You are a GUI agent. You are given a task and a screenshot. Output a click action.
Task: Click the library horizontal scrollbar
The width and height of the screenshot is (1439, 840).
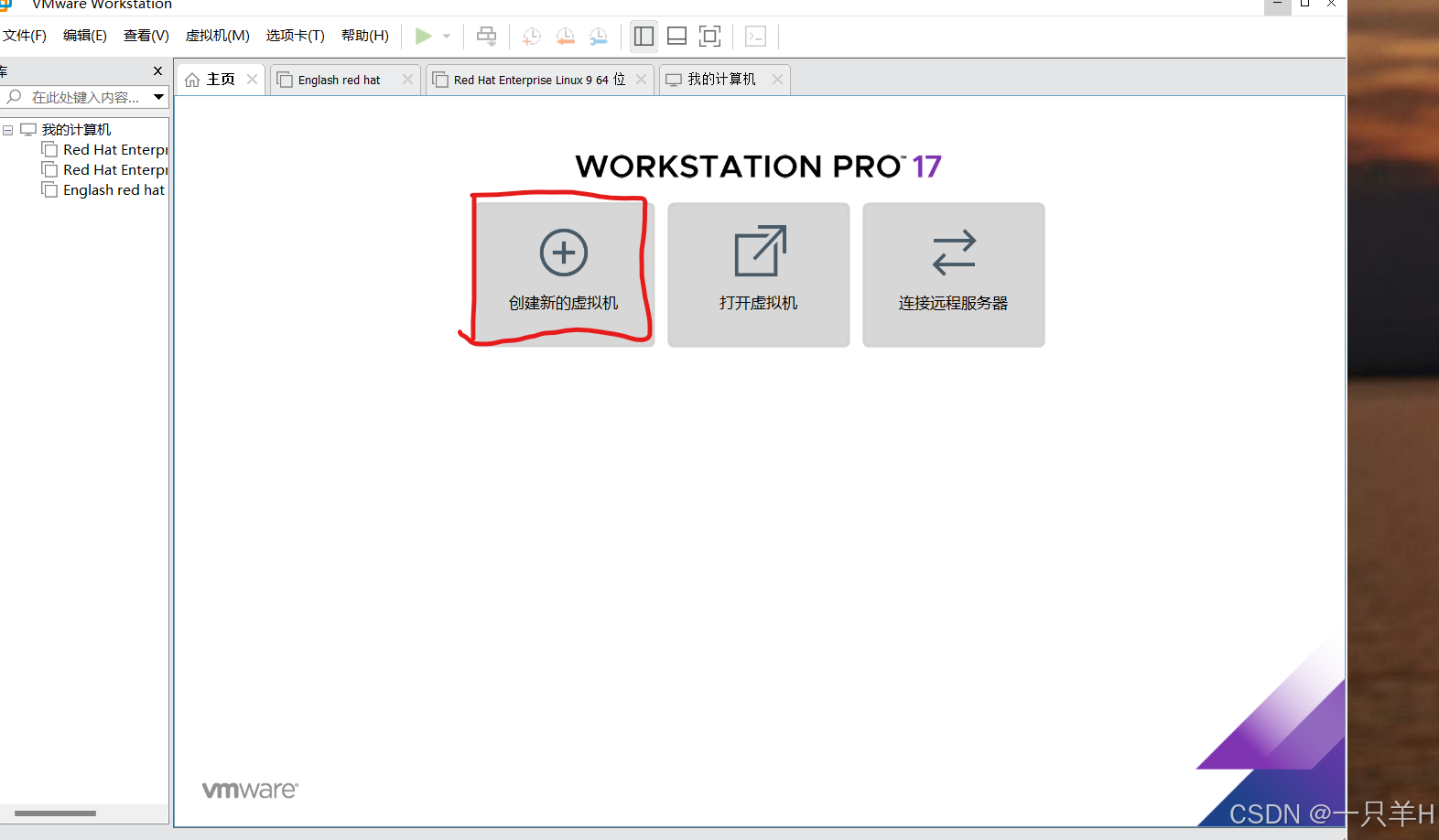click(x=55, y=813)
